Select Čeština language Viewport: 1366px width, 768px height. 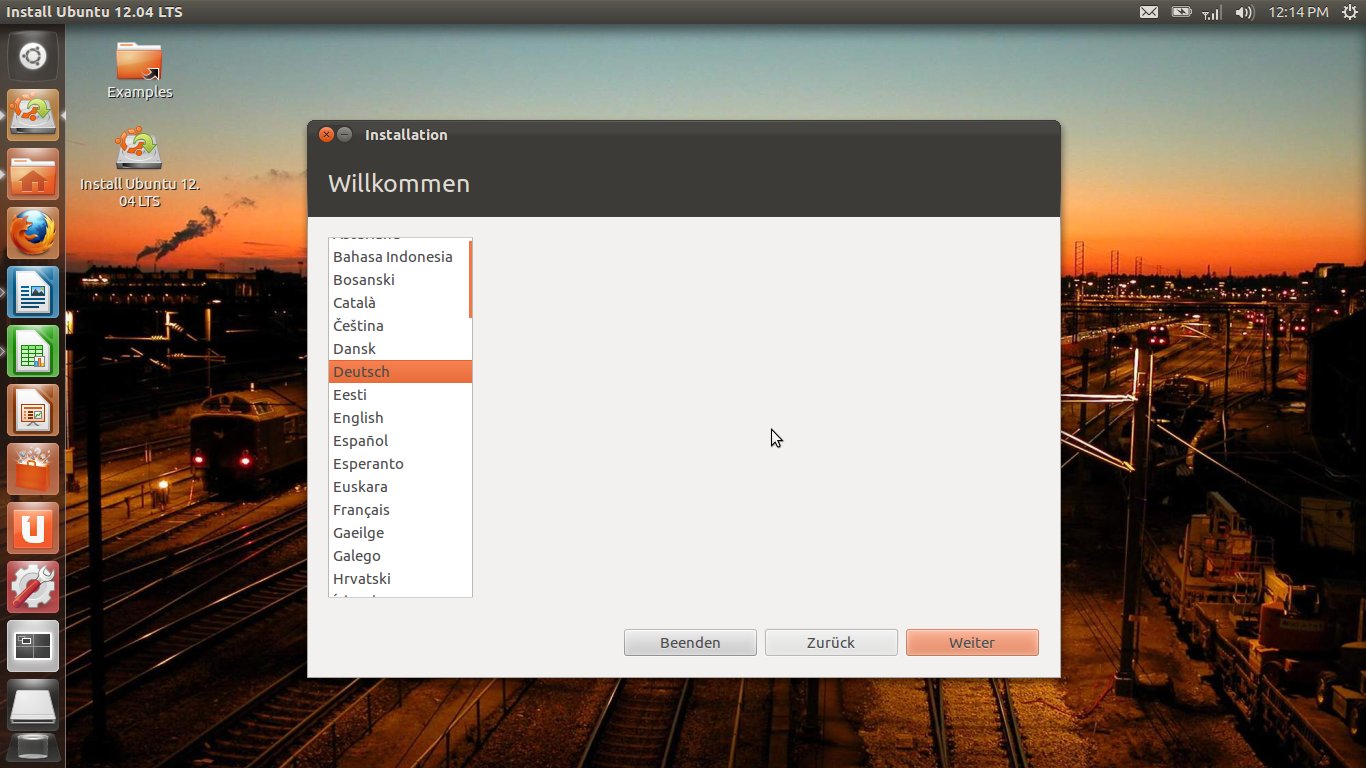pyautogui.click(x=399, y=326)
